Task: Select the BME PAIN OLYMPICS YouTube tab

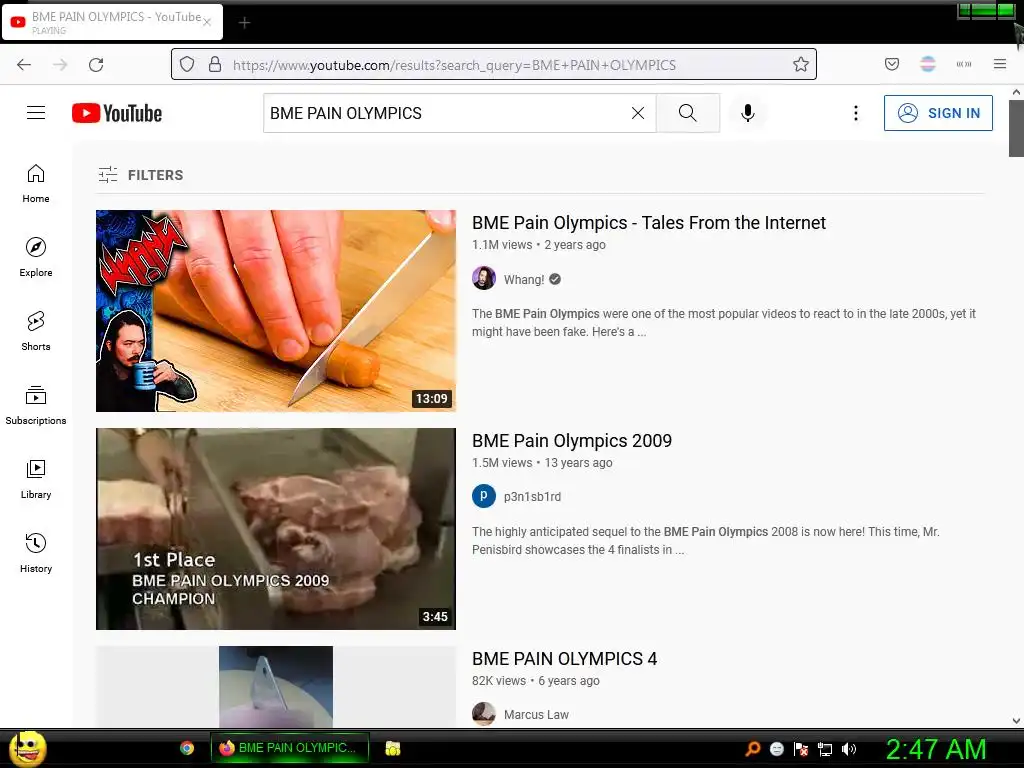Action: tap(112, 22)
